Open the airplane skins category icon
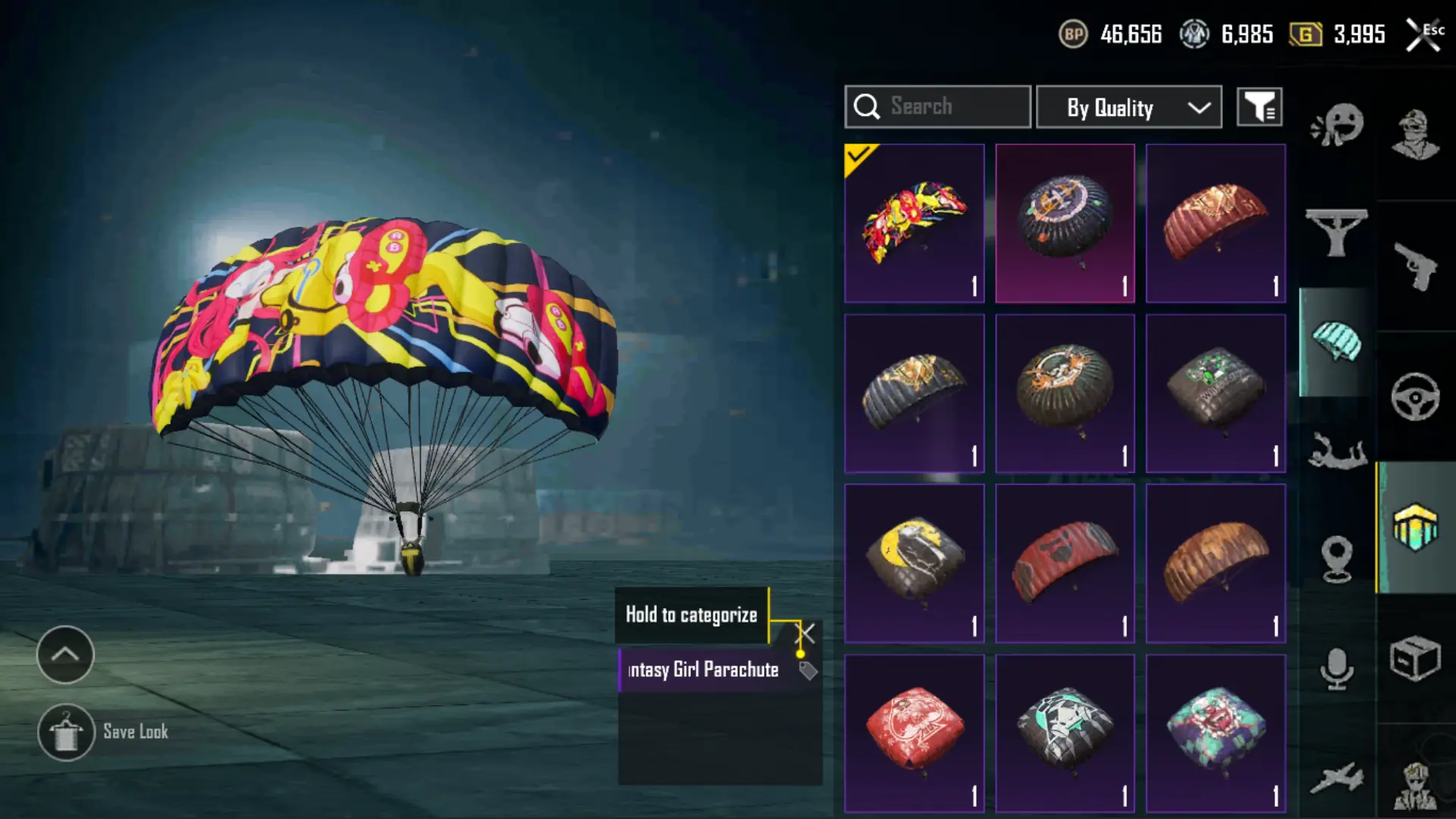The height and width of the screenshot is (819, 1456). coord(1337,779)
